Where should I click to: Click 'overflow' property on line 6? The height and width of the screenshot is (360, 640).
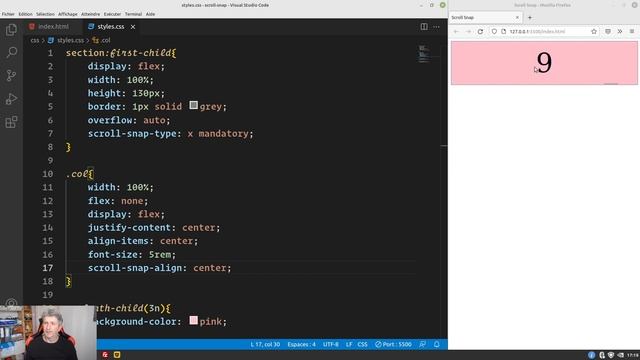click(110, 120)
